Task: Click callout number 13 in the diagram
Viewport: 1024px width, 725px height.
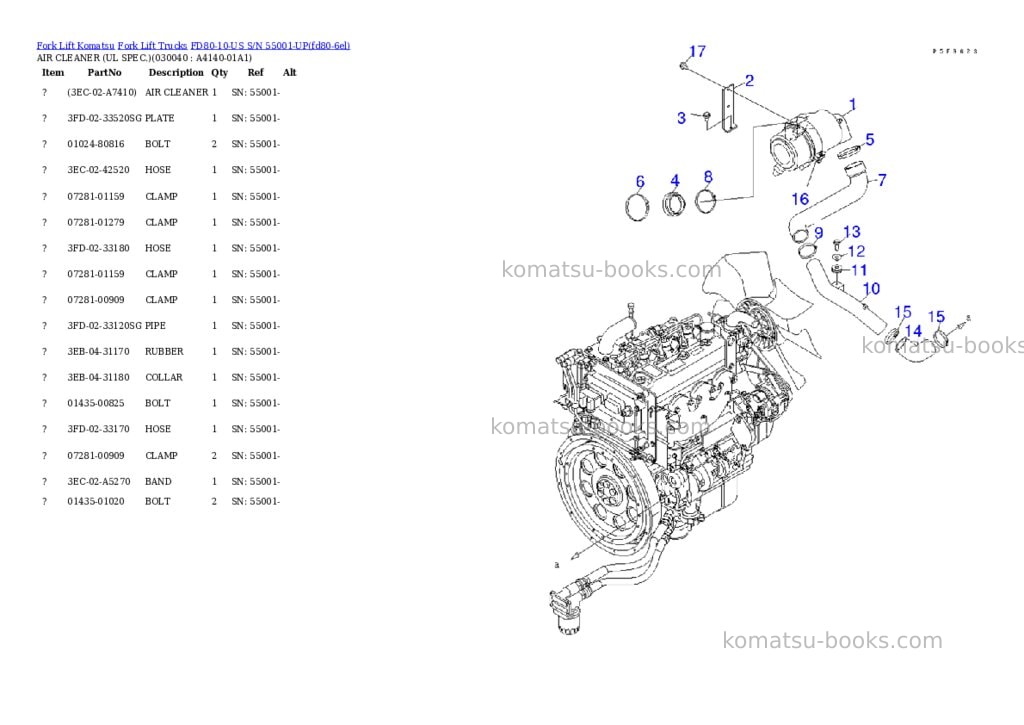Action: pos(852,232)
